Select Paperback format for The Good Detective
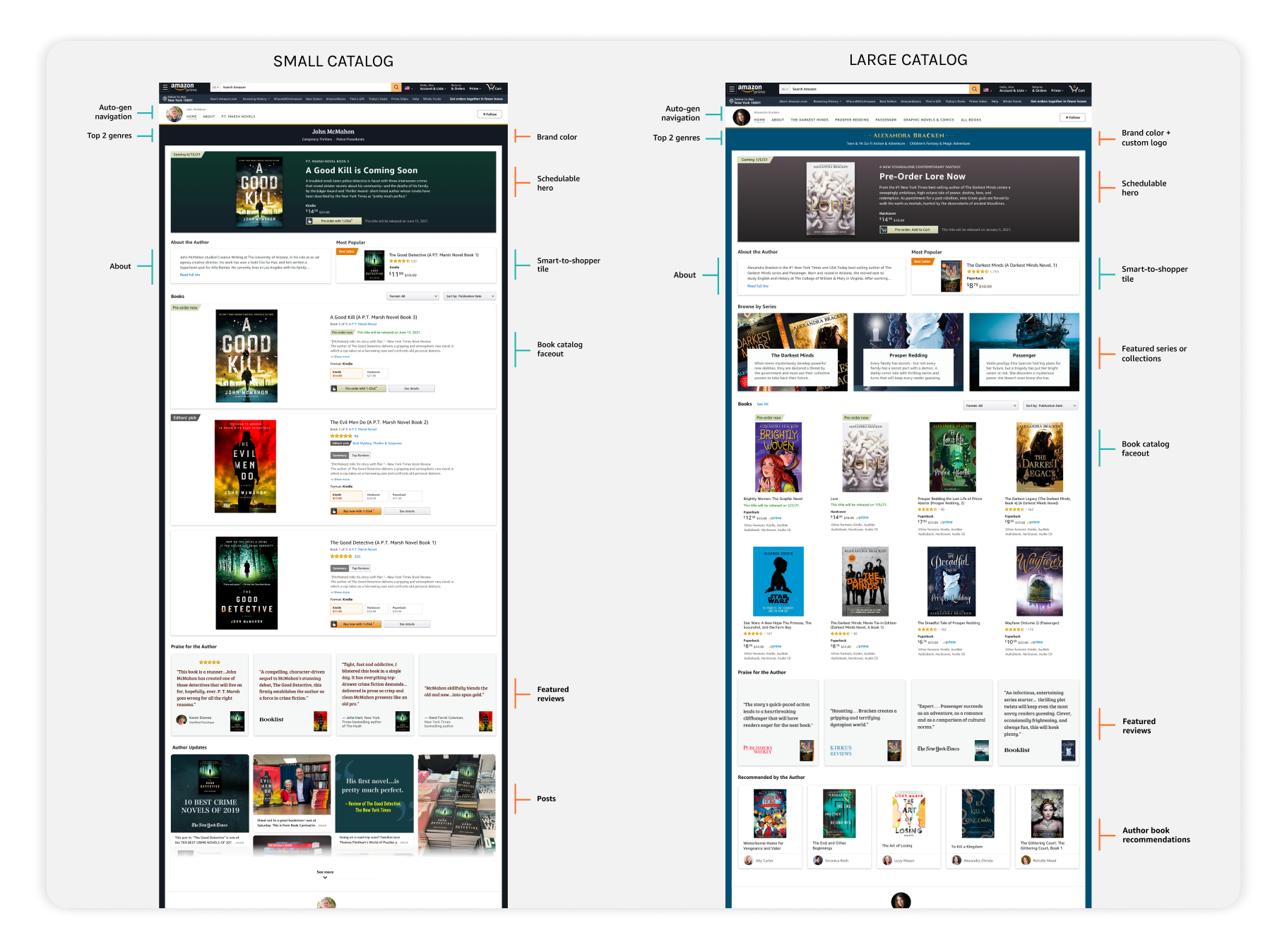The width and height of the screenshot is (1287, 952). pyautogui.click(x=406, y=609)
